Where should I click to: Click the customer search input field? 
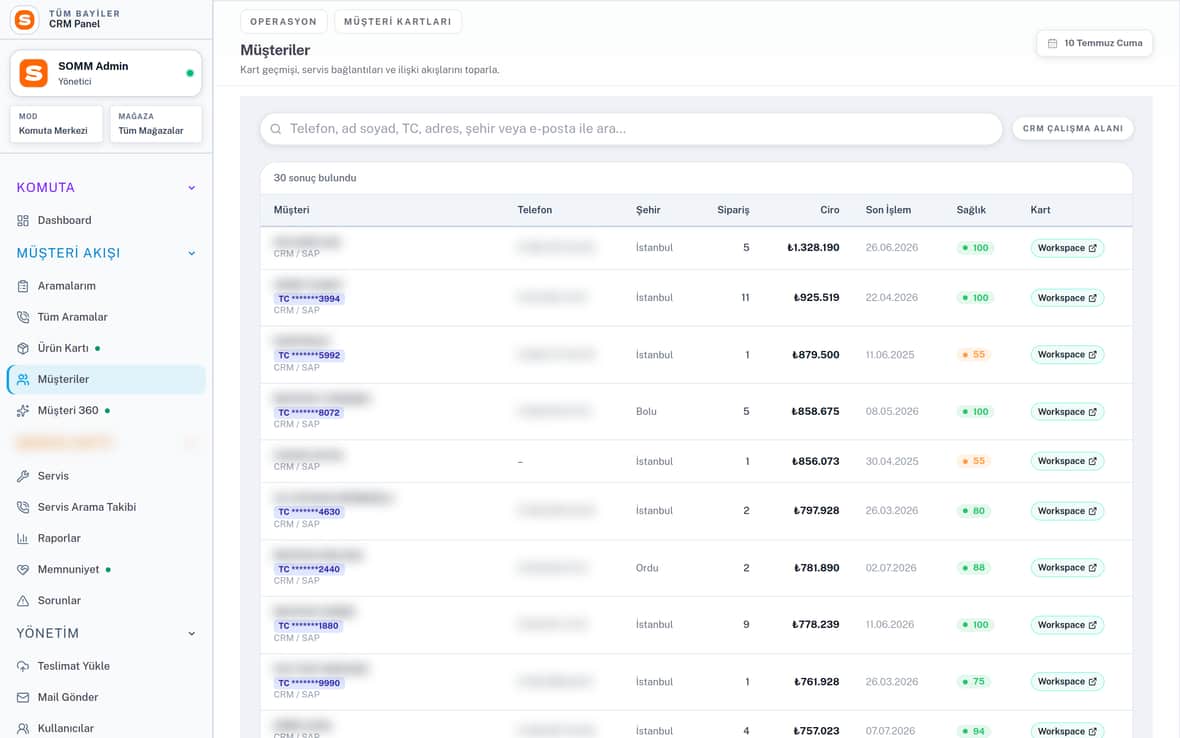point(631,129)
